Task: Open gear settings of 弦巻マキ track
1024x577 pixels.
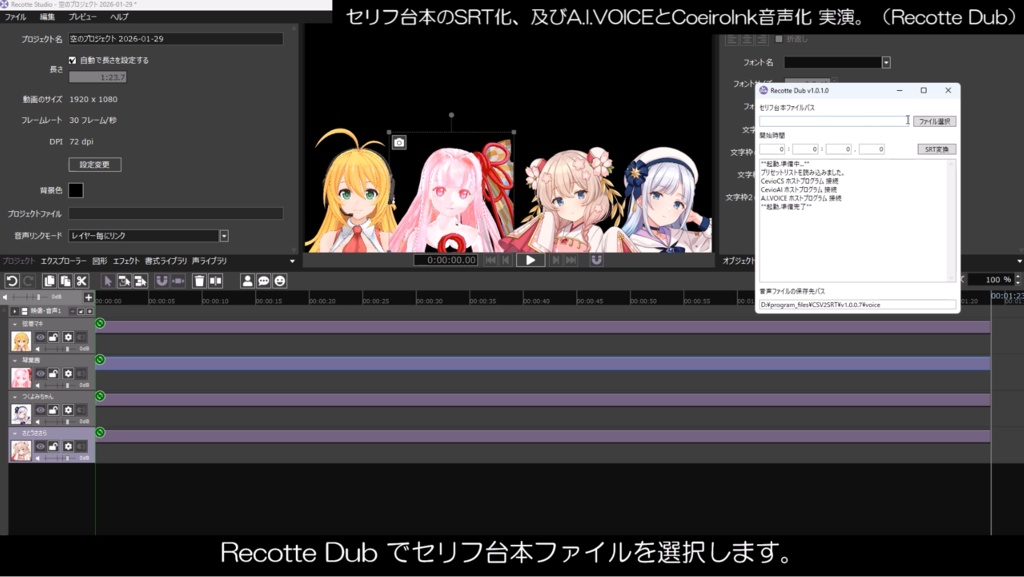Action: tap(68, 337)
